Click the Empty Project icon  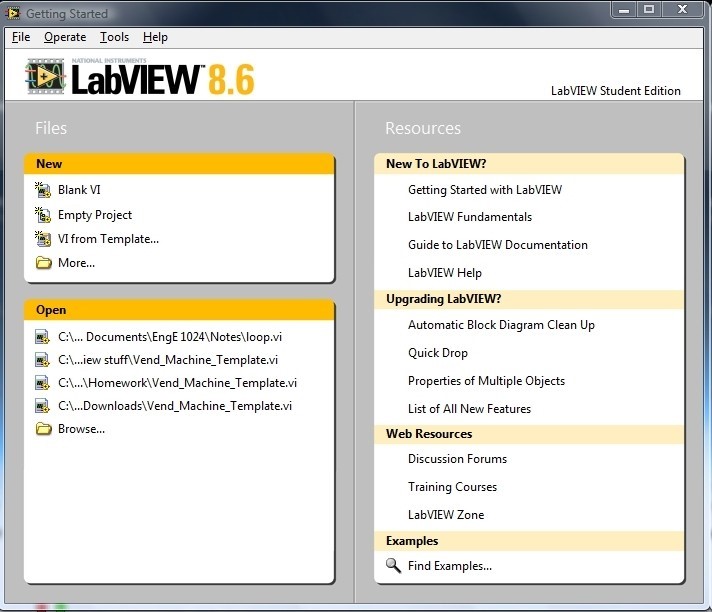coord(43,214)
